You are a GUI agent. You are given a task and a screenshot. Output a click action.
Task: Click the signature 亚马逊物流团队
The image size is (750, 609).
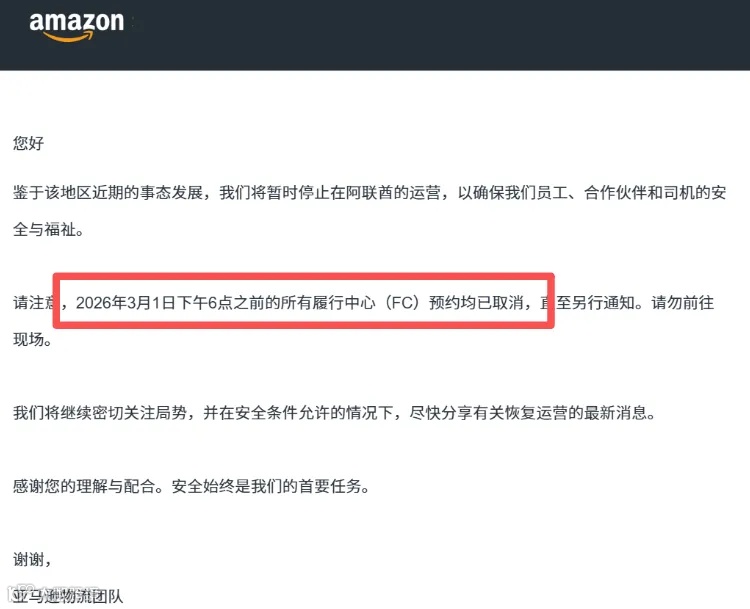[x=68, y=596]
